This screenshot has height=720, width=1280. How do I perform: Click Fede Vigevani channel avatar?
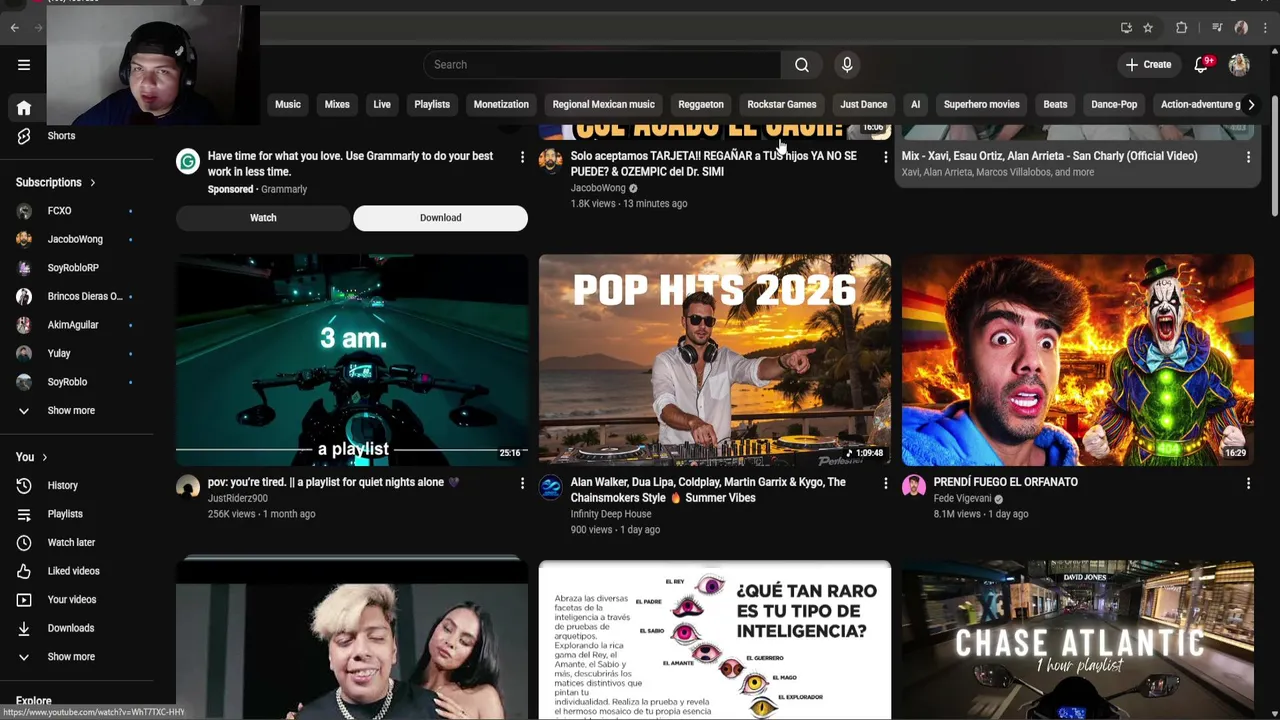914,487
